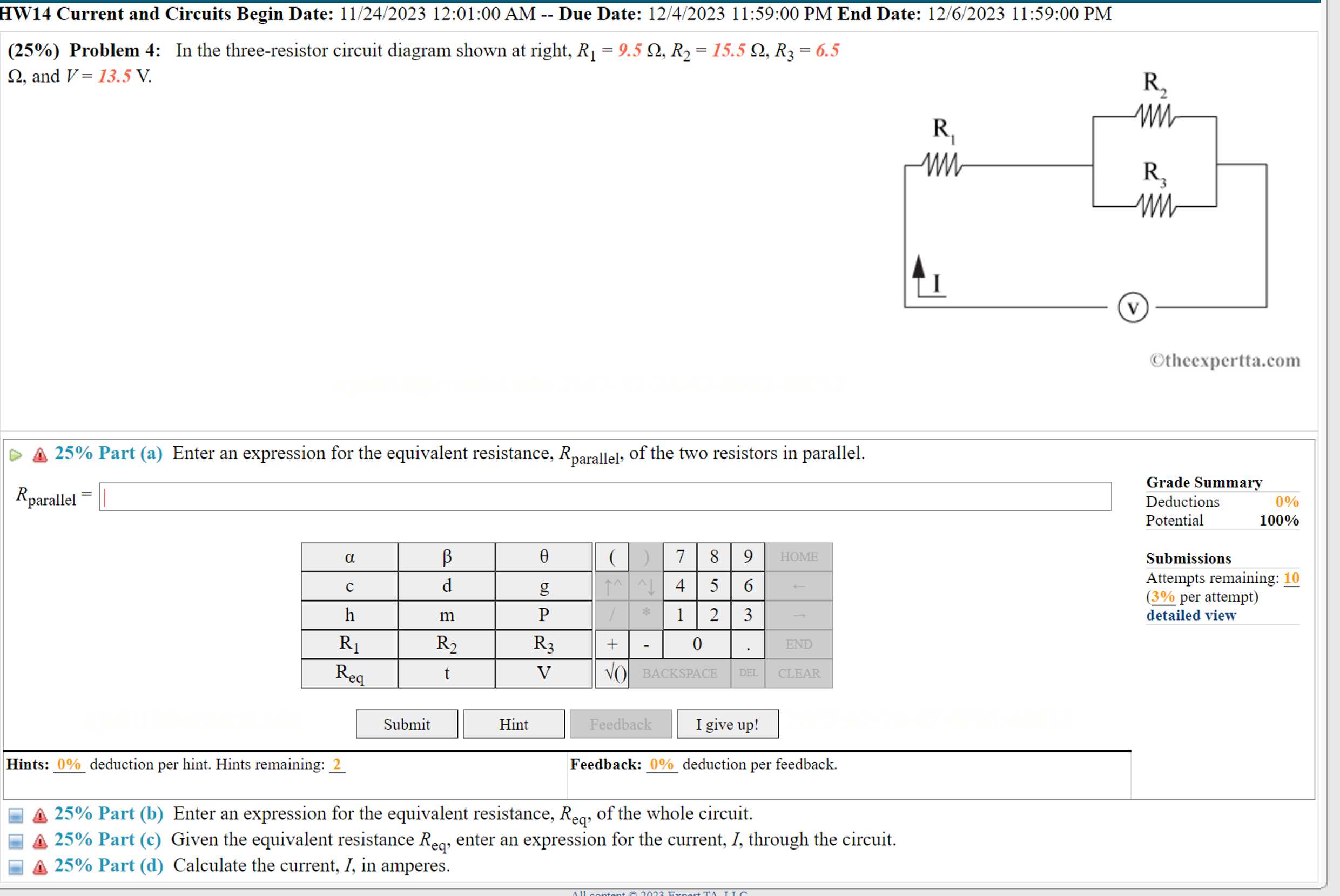Insert R1 from the equation keypad
This screenshot has width=1340, height=896.
click(x=348, y=643)
